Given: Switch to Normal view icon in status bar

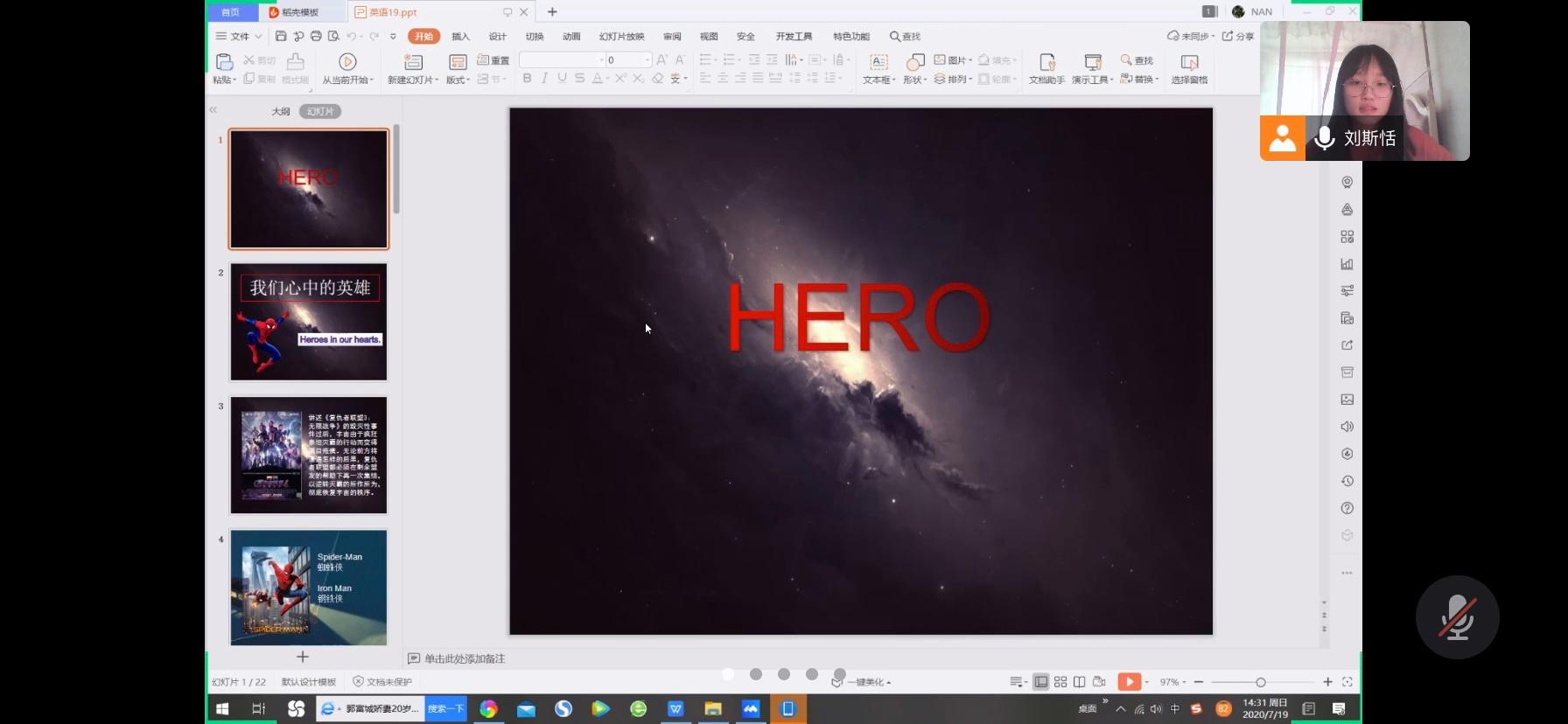Looking at the screenshot, I should pyautogui.click(x=1041, y=682).
